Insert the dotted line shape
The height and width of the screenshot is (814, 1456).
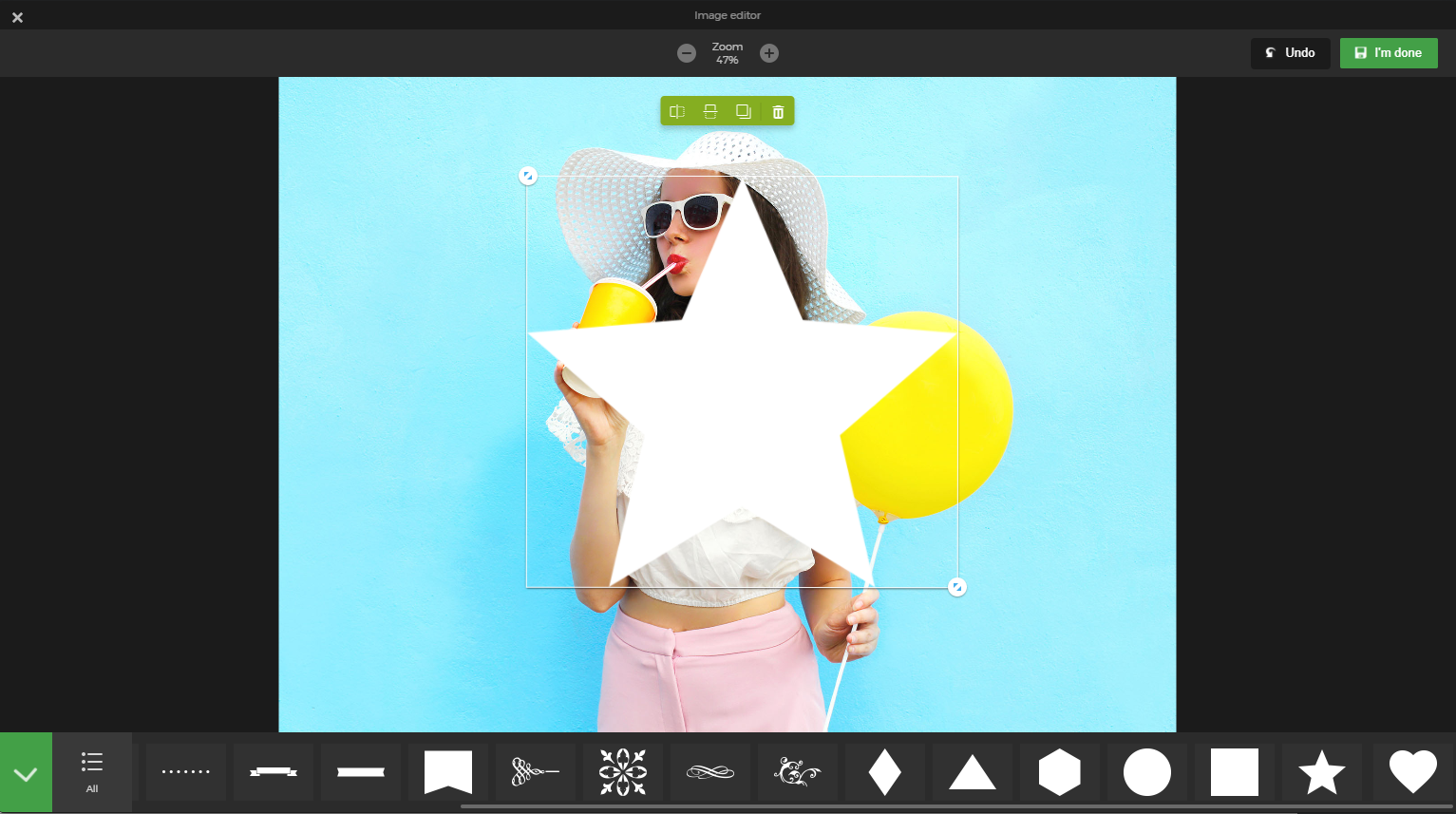pyautogui.click(x=186, y=772)
